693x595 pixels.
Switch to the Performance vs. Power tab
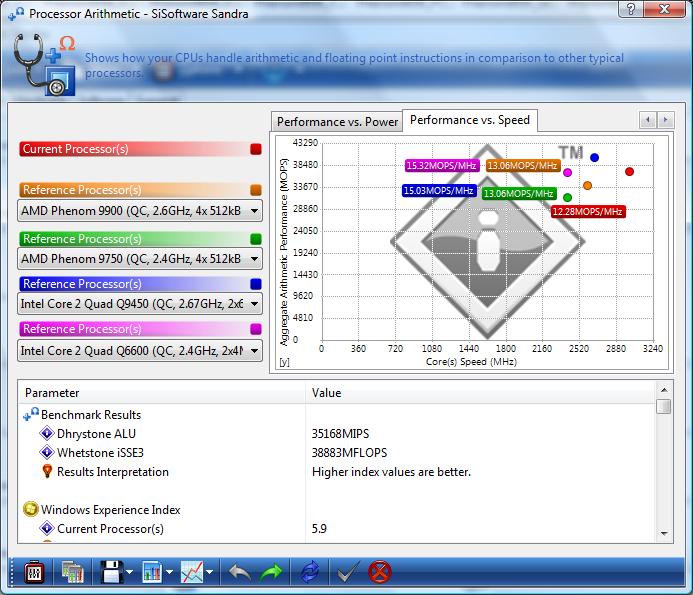(337, 122)
